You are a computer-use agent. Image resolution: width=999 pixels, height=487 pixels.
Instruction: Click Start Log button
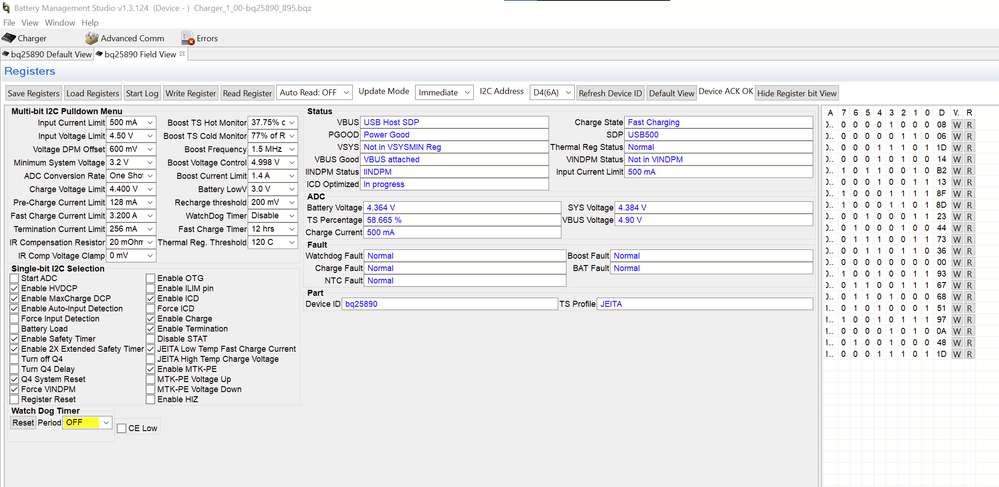[142, 93]
